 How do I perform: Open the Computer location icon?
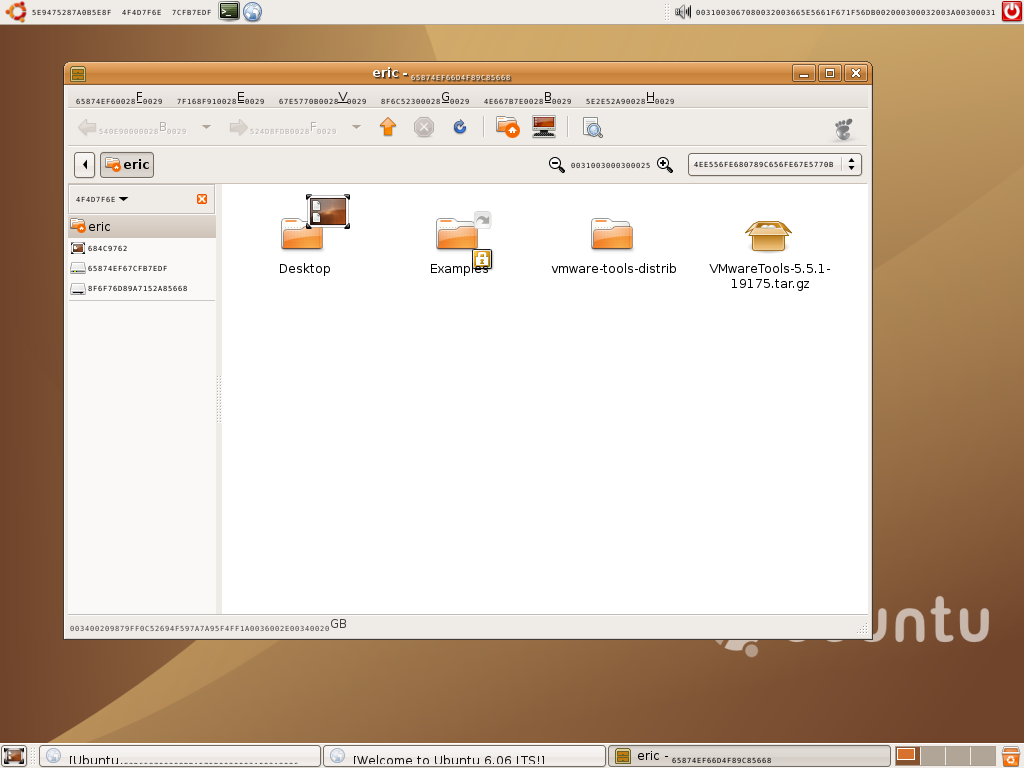[543, 127]
